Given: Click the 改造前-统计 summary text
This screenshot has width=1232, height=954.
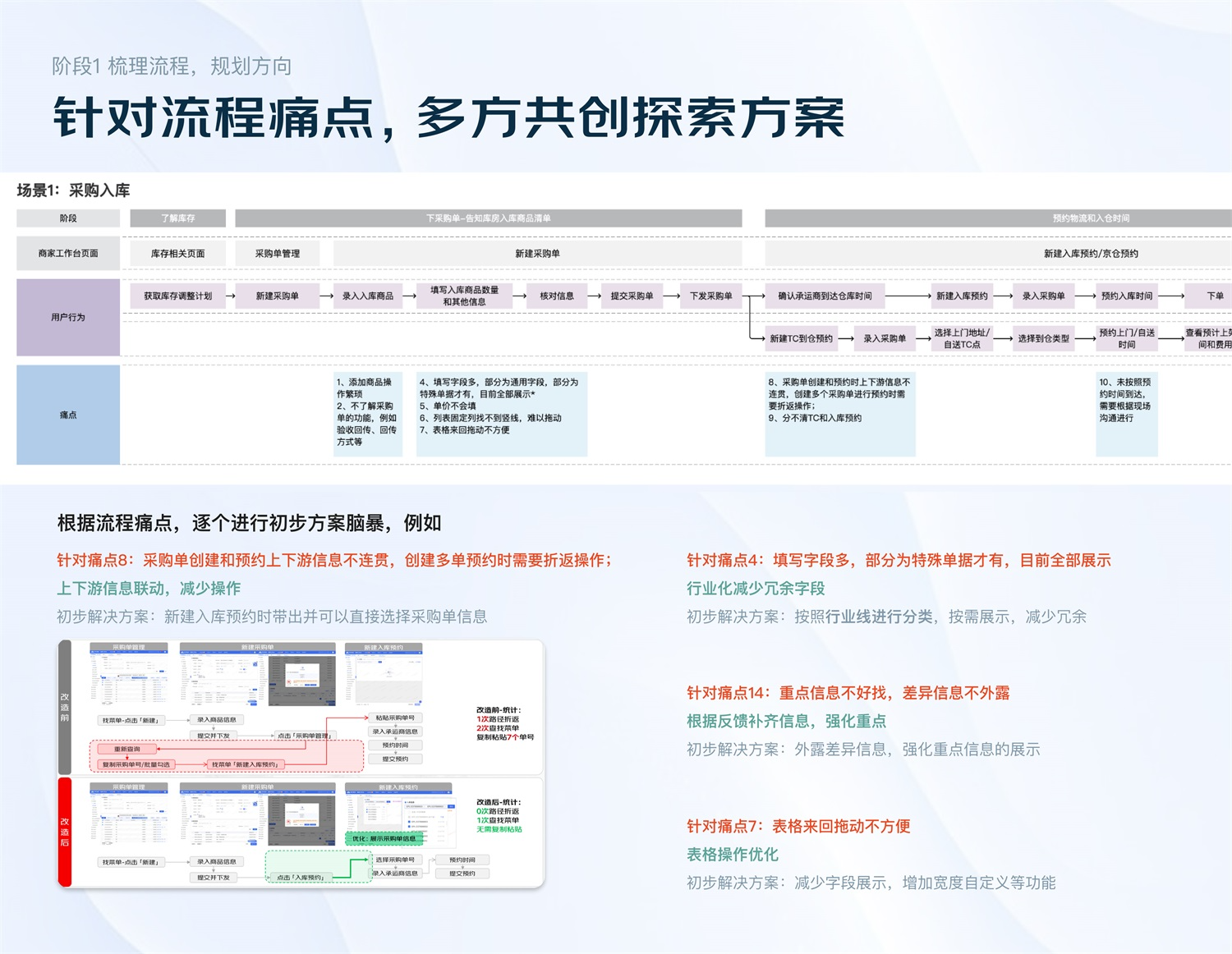Looking at the screenshot, I should point(505,723).
